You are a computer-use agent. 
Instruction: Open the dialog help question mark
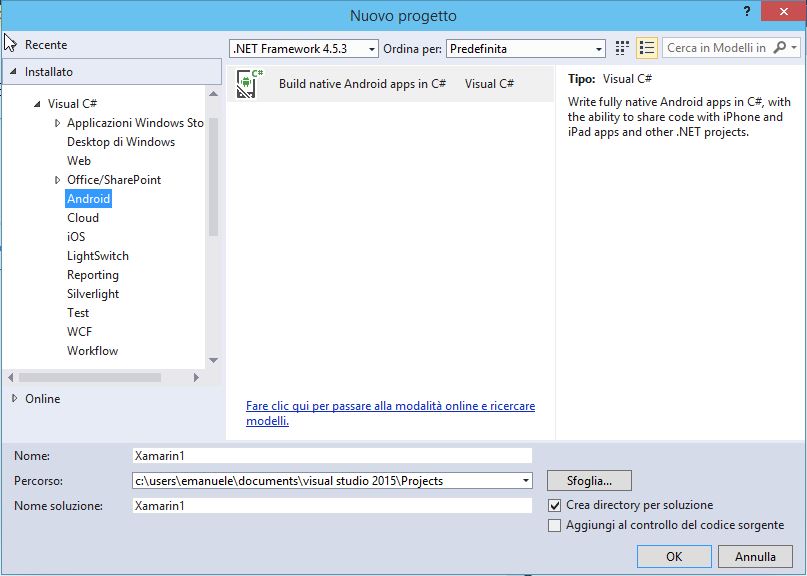pyautogui.click(x=747, y=11)
